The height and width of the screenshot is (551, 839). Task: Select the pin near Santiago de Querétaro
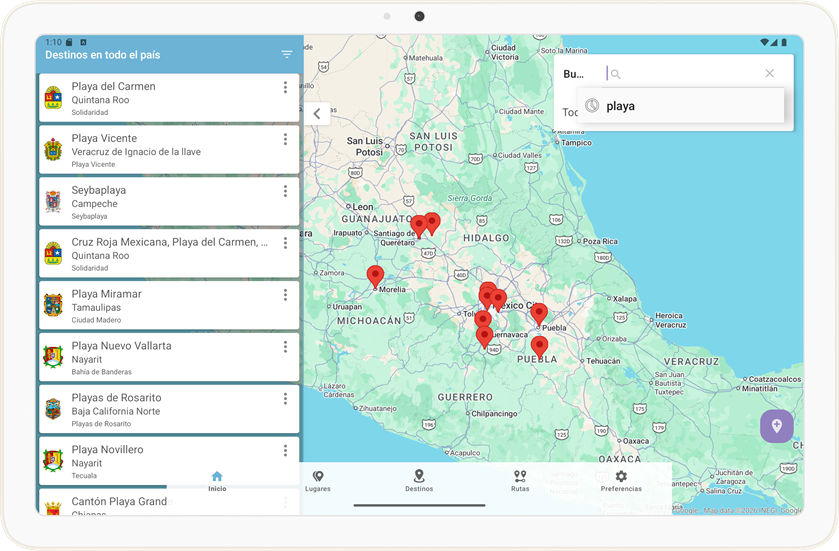coord(418,227)
